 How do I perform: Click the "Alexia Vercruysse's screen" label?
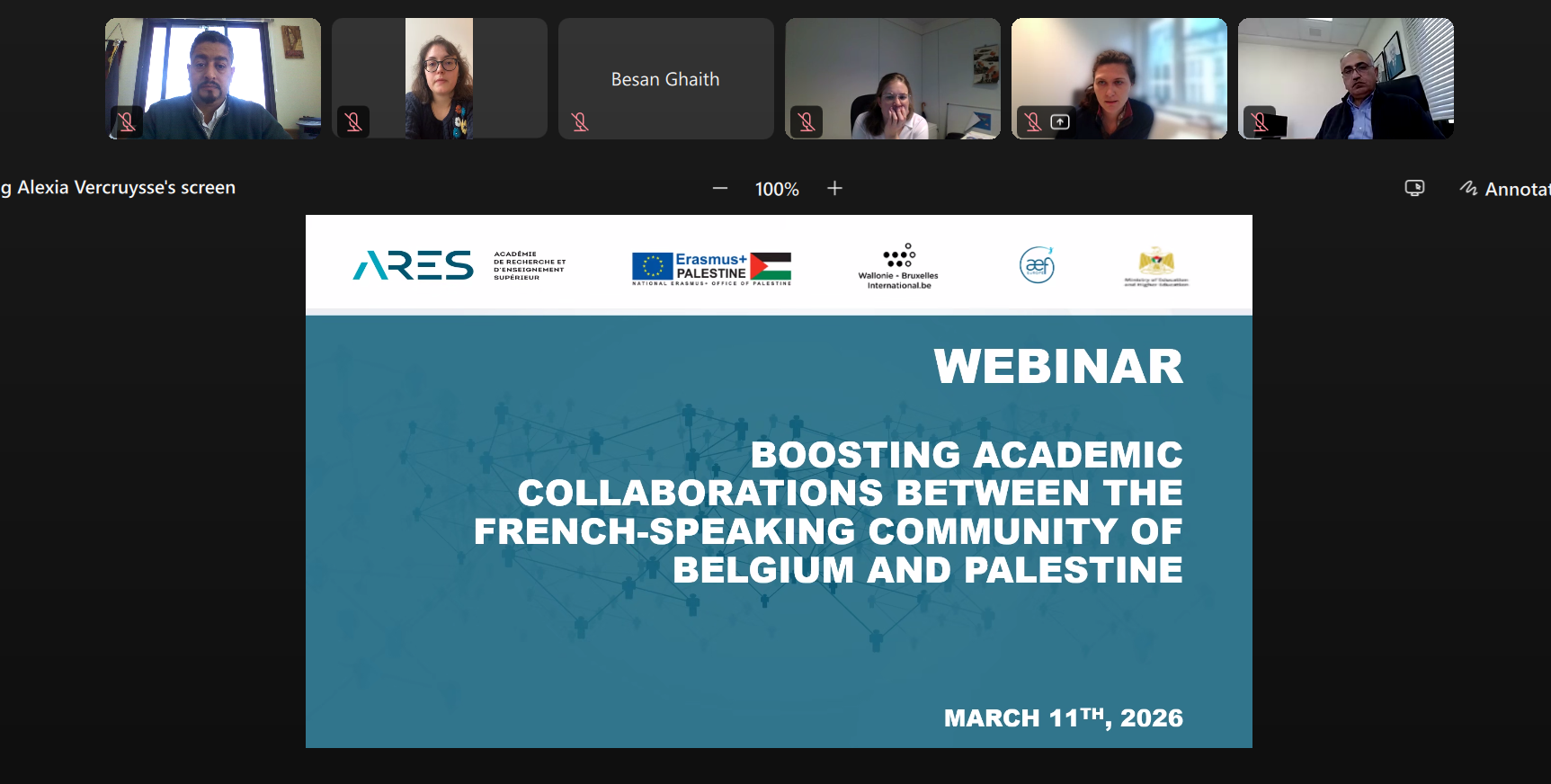point(126,188)
